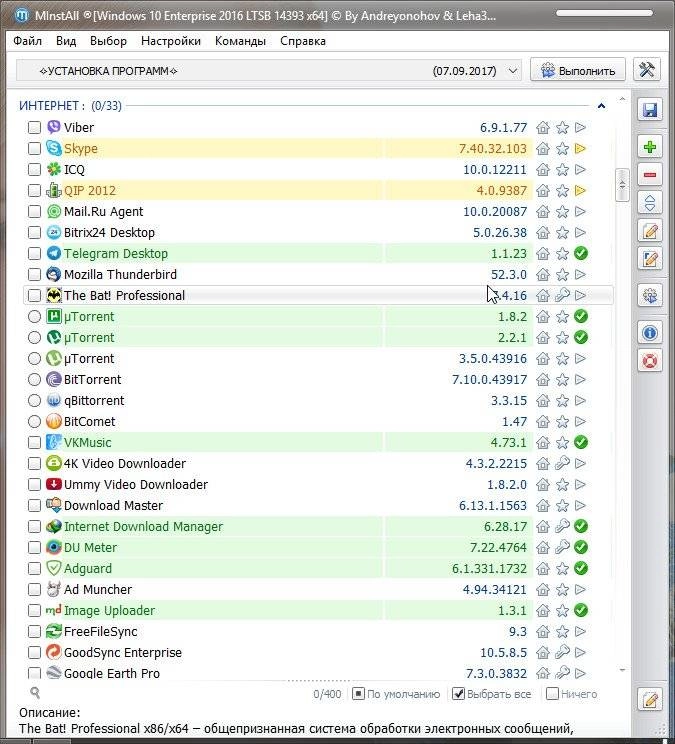The height and width of the screenshot is (744, 675).
Task: Select the µTorrent 3.5.0.43916 radio button
Action: (x=34, y=358)
